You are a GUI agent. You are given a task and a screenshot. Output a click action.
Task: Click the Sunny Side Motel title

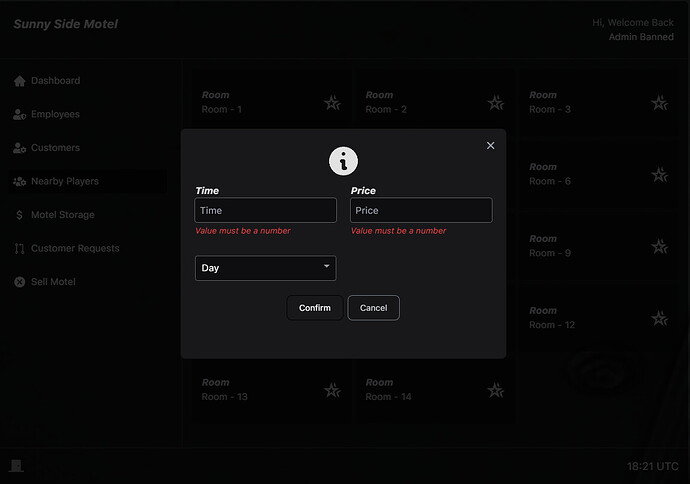66,24
